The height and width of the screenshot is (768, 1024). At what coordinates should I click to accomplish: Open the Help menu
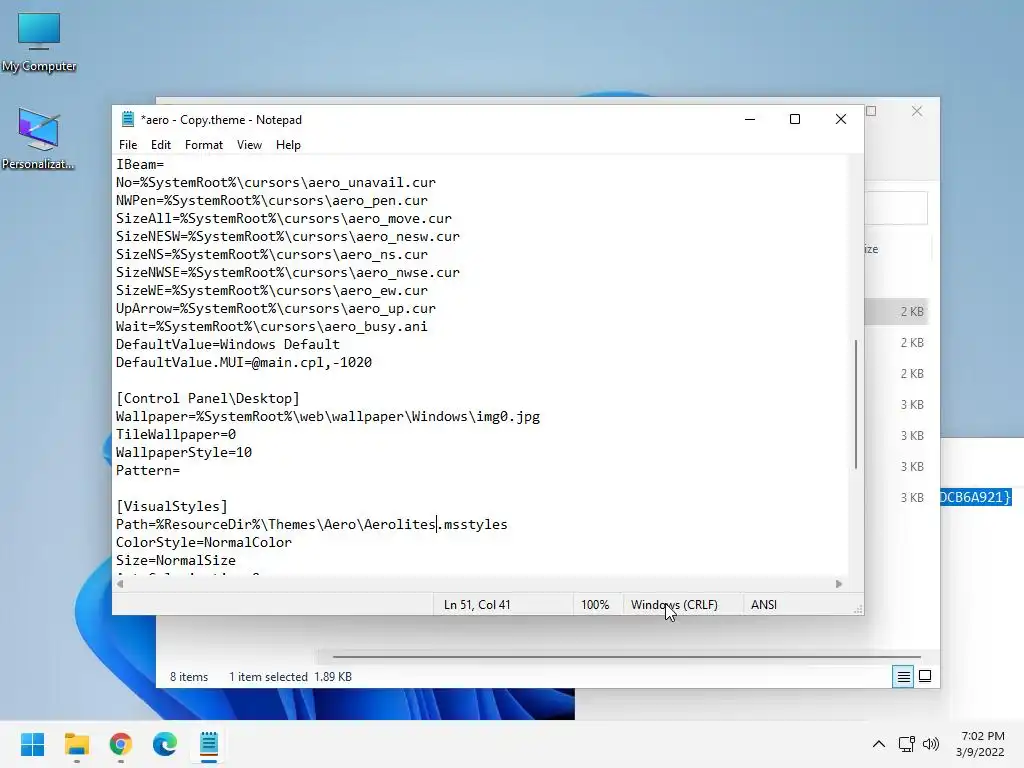point(288,145)
